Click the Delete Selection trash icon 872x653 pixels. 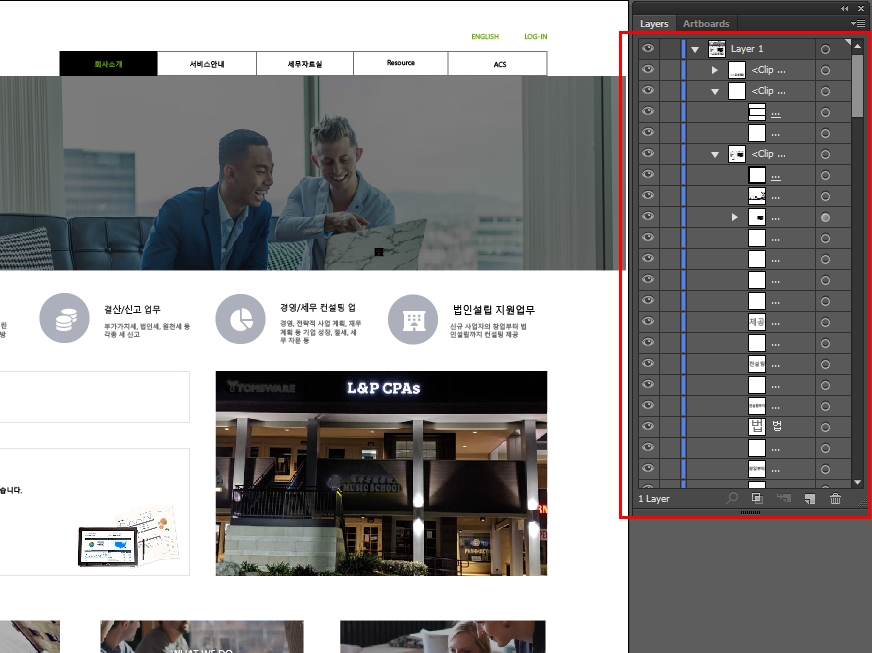coord(835,498)
